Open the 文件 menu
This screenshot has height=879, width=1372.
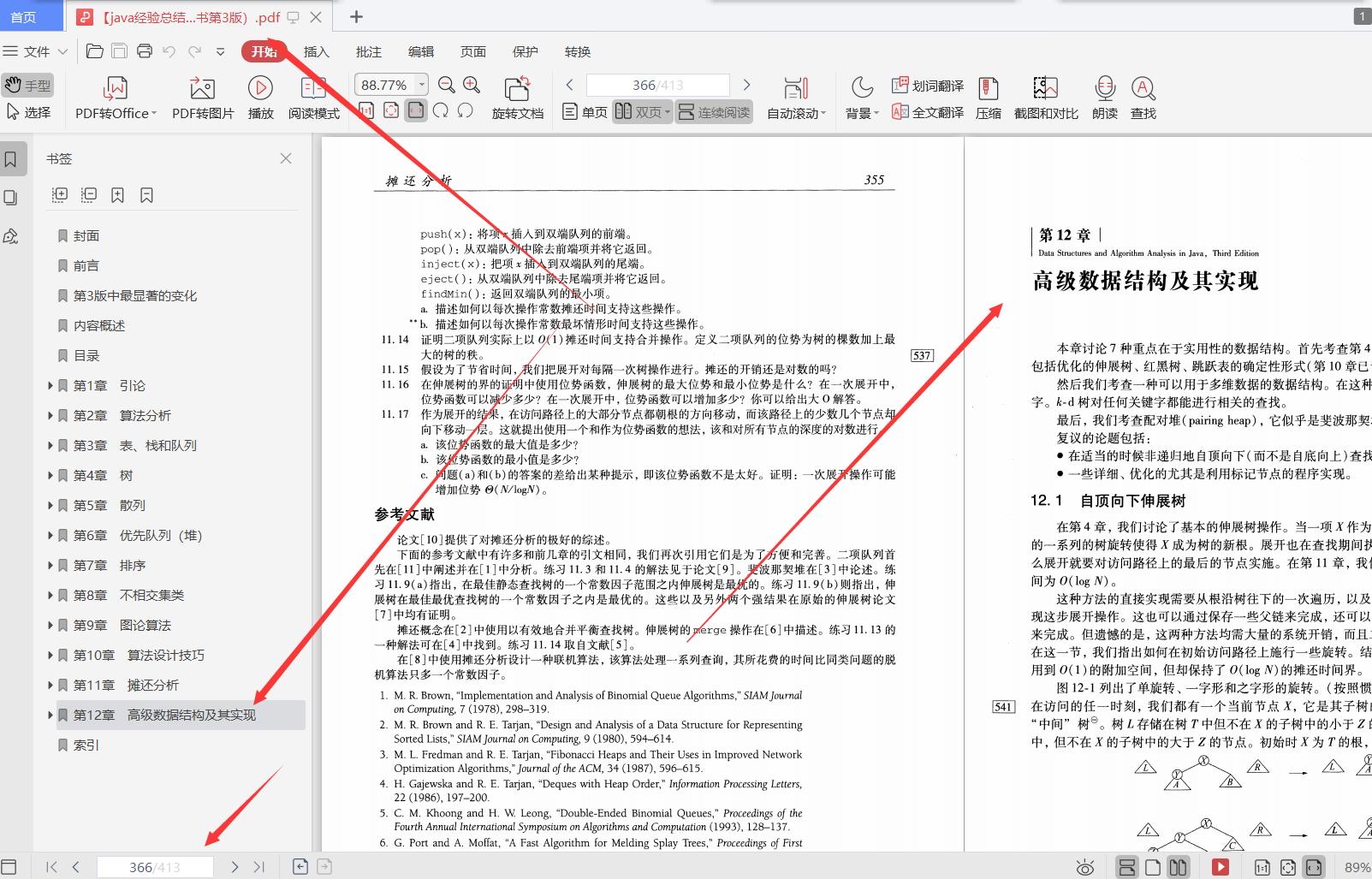pyautogui.click(x=34, y=51)
